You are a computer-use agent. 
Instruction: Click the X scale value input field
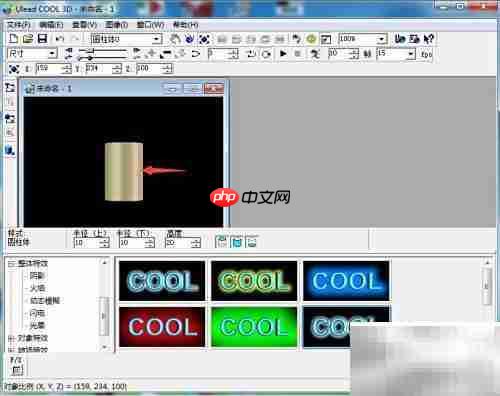pyautogui.click(x=53, y=69)
